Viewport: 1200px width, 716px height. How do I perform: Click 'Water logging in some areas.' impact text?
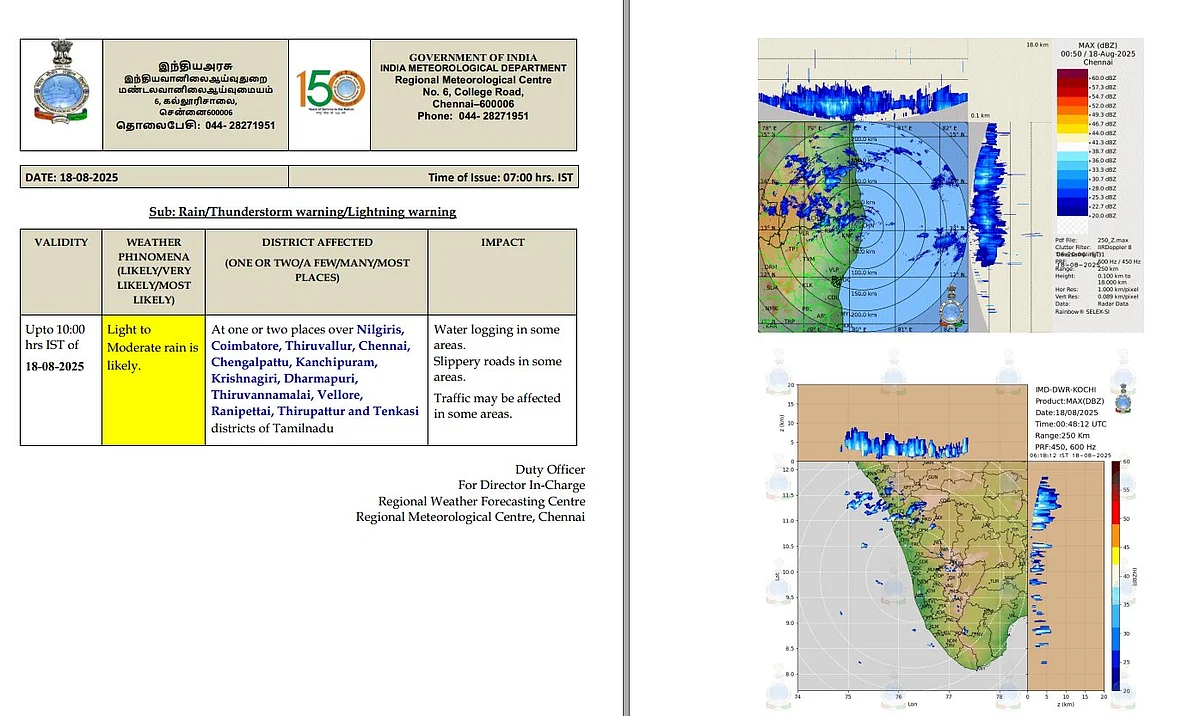497,337
